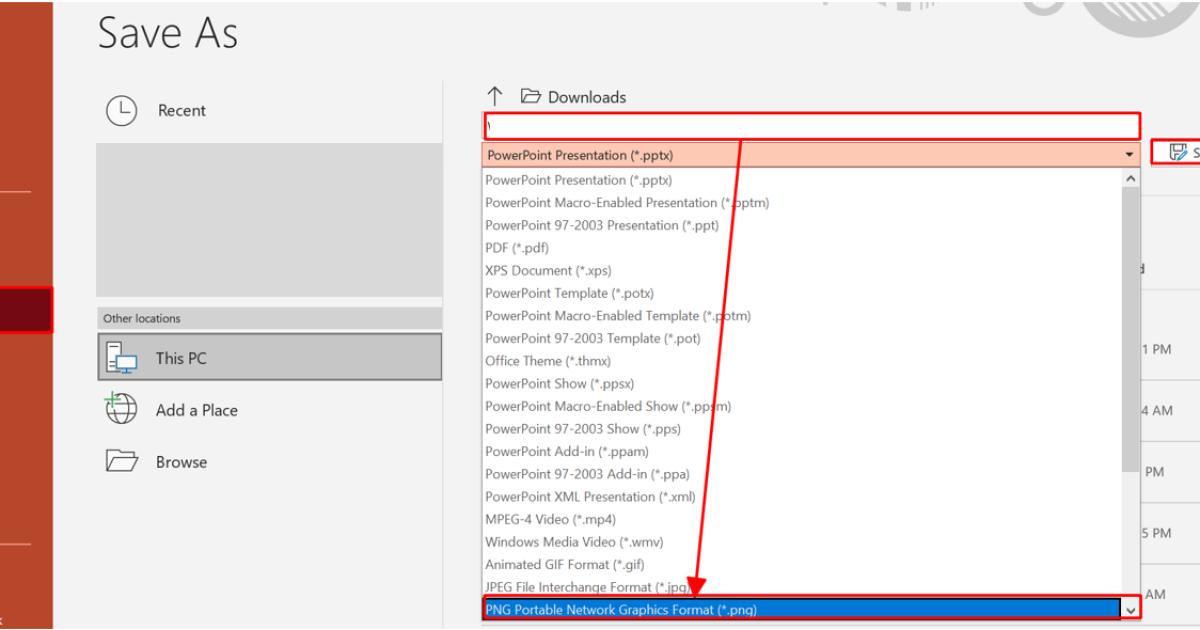The height and width of the screenshot is (630, 1200).
Task: Click the file type list scrollbar thumb
Action: 1132,328
